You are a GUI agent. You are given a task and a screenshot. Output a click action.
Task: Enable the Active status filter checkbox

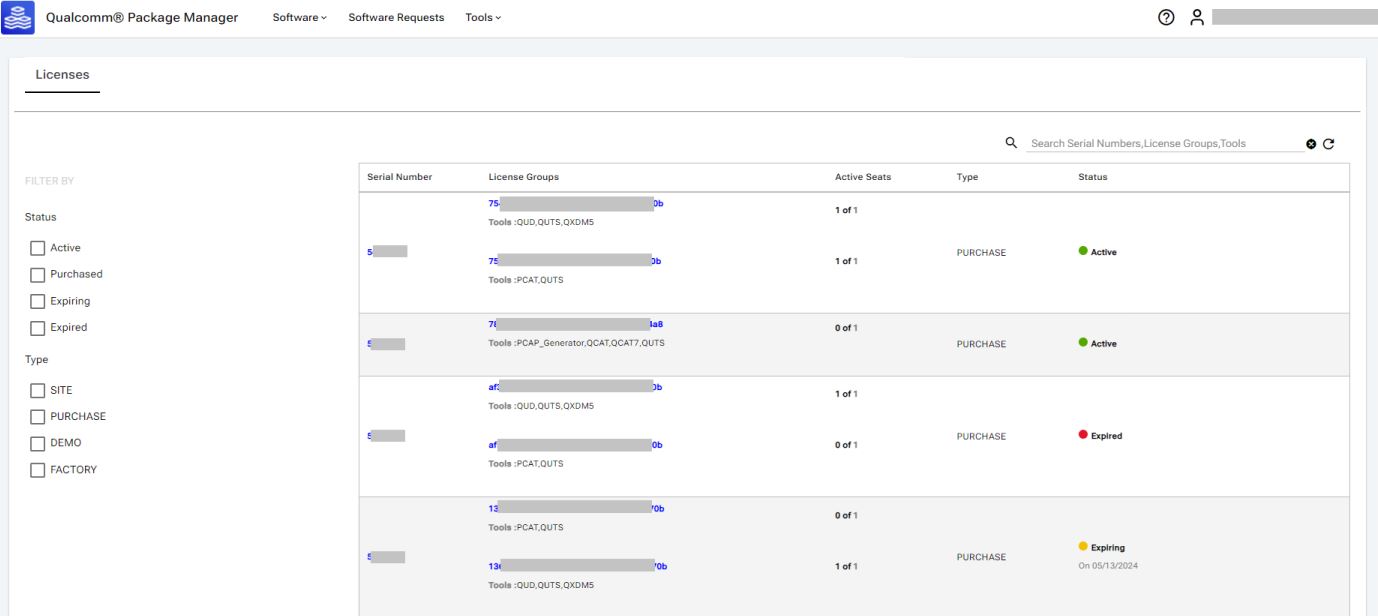pos(38,248)
